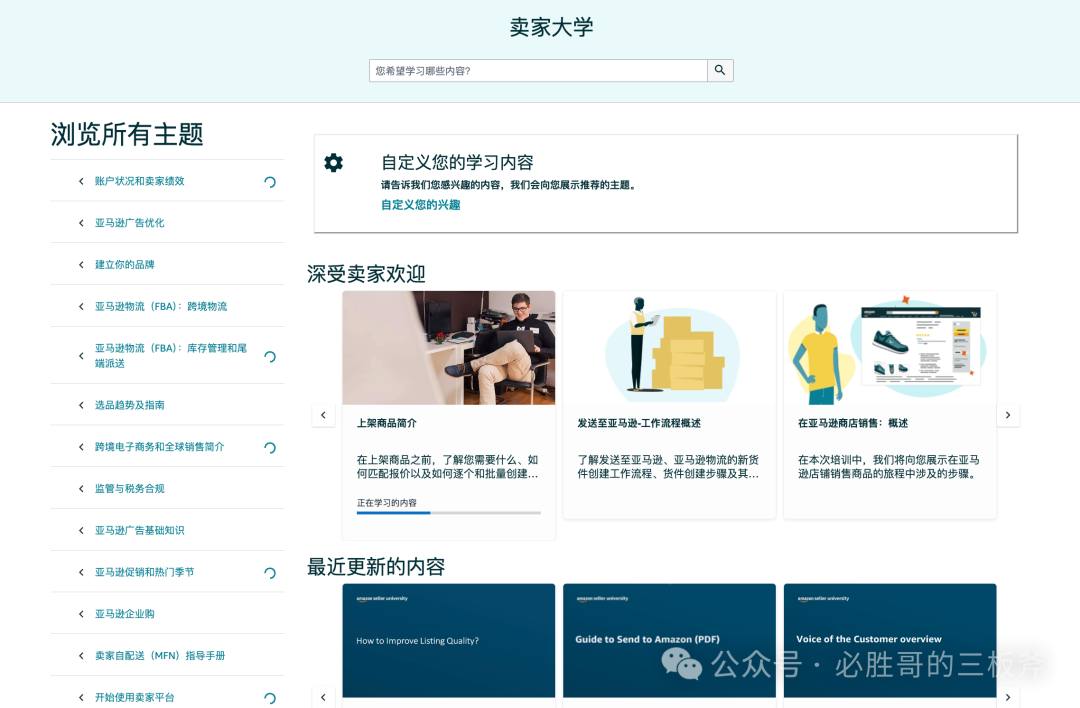1080x708 pixels.
Task: Expand the 亚马逊广告基础知识 topic chevron
Action: click(x=81, y=530)
